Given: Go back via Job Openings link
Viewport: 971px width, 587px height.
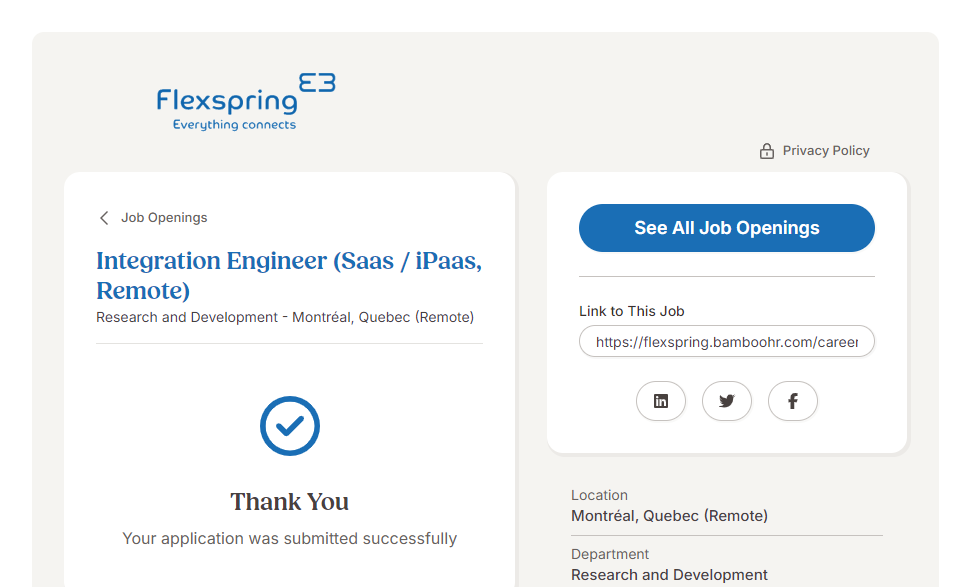Looking at the screenshot, I should click(x=164, y=218).
